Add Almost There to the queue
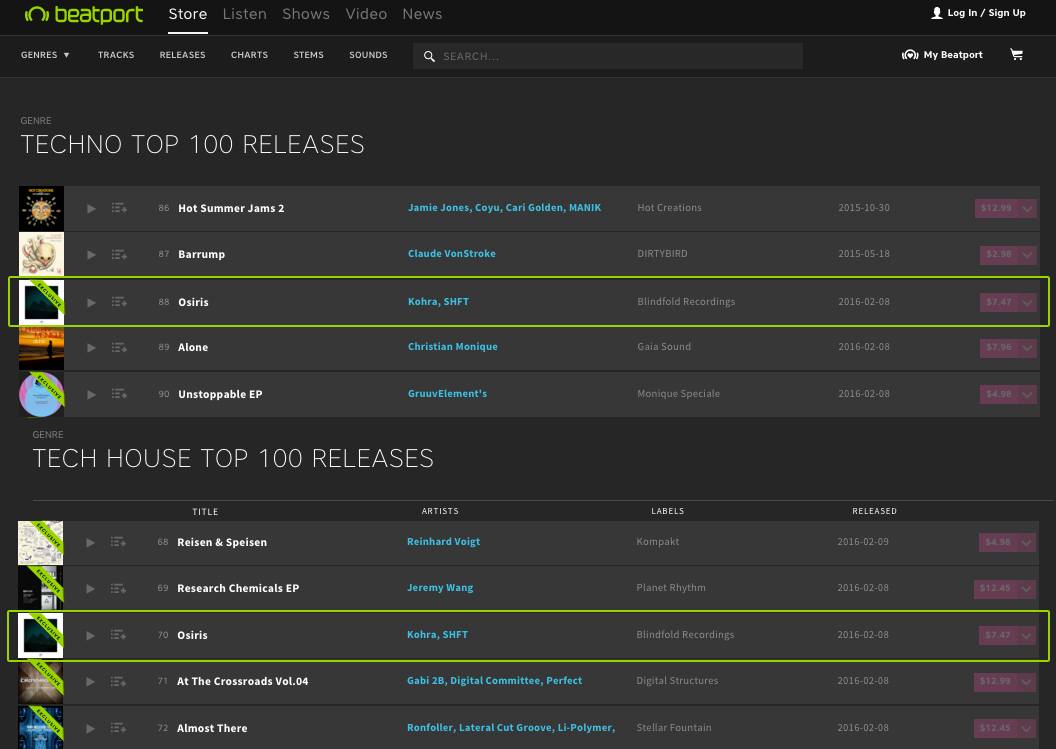Image resolution: width=1056 pixels, height=749 pixels. pyautogui.click(x=119, y=727)
